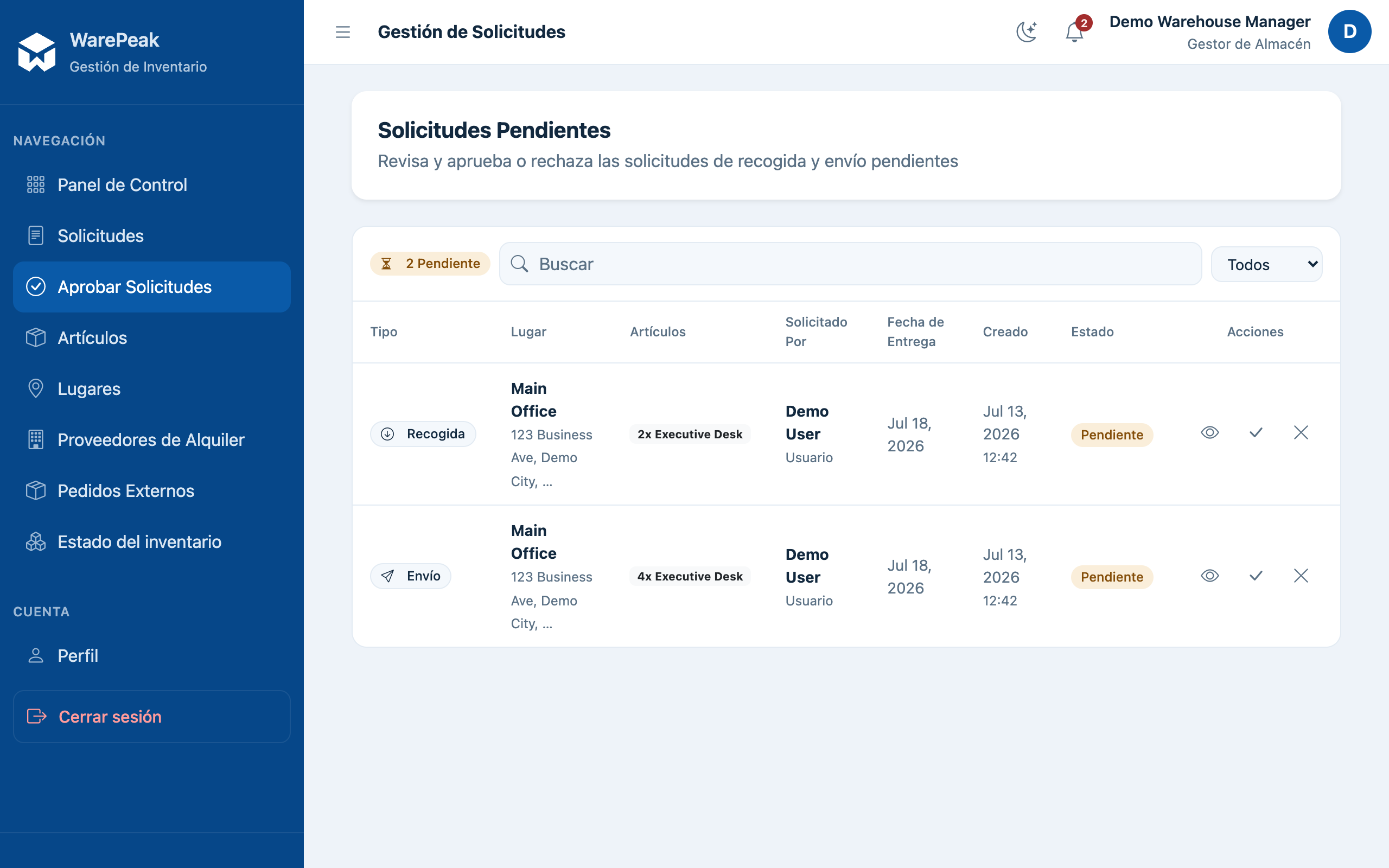View details of the Recogida request
Screen dimensions: 1389x868
(x=1209, y=433)
